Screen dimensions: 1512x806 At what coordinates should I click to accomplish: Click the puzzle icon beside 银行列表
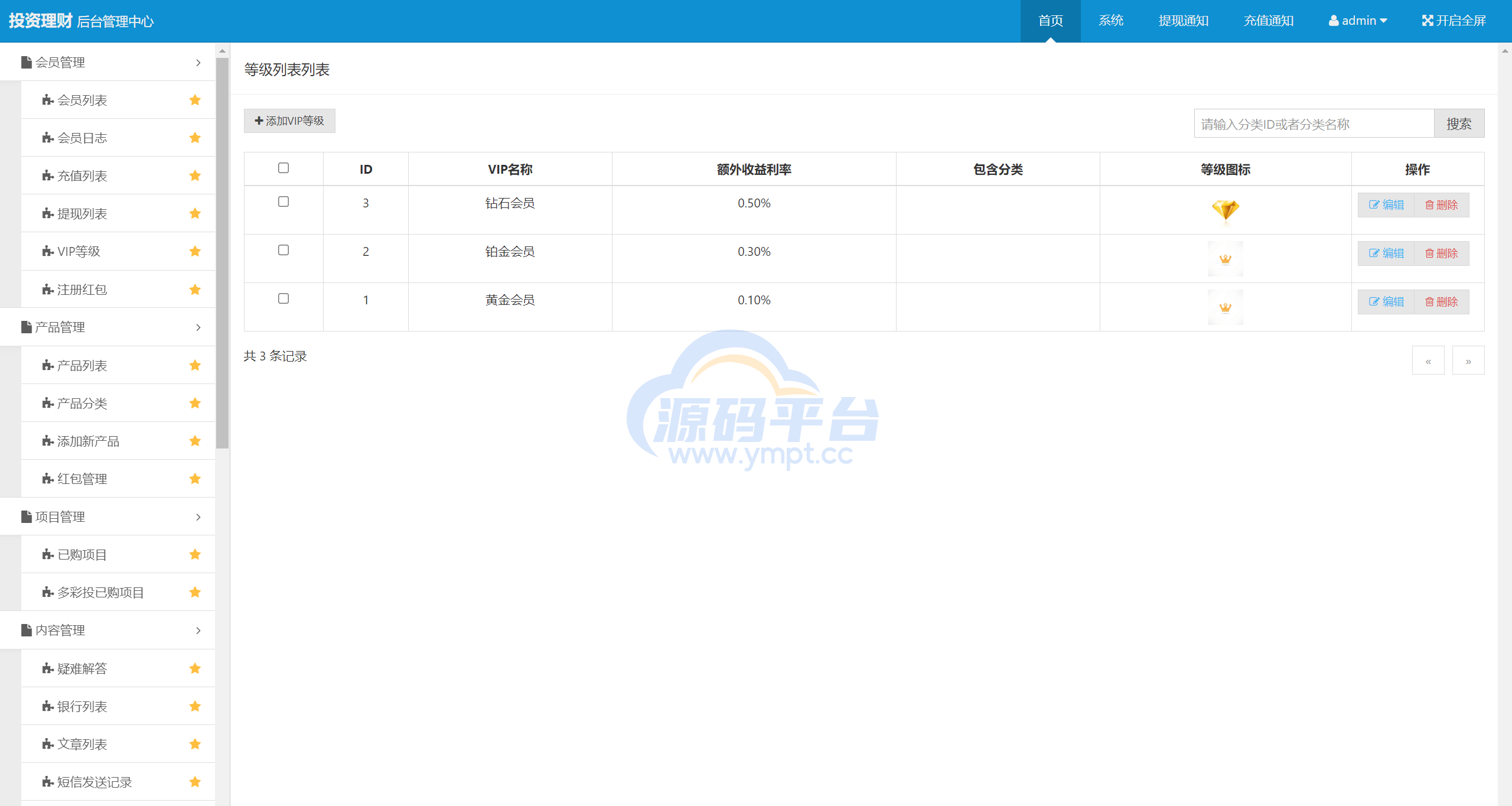coord(48,706)
